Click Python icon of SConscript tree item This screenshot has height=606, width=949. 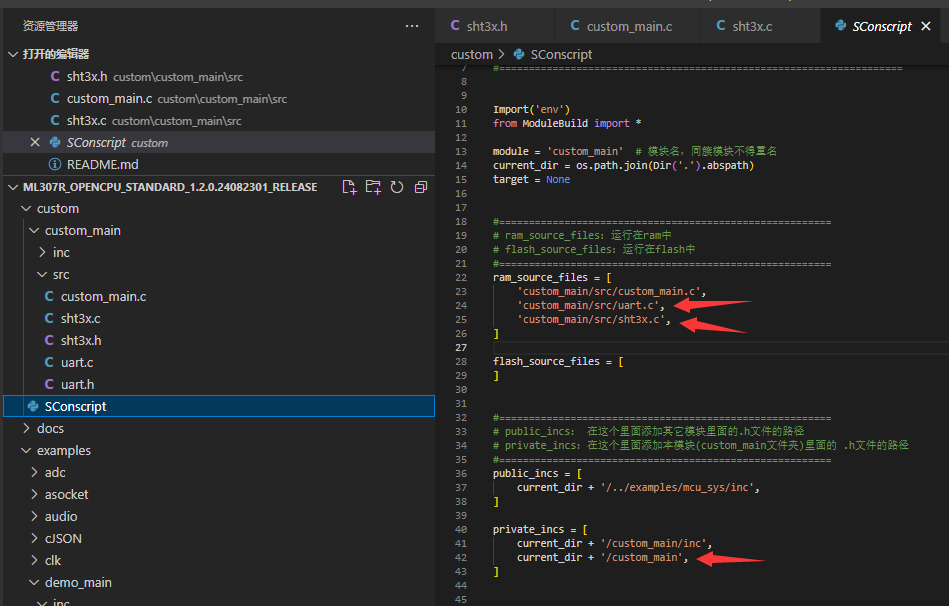(33, 406)
